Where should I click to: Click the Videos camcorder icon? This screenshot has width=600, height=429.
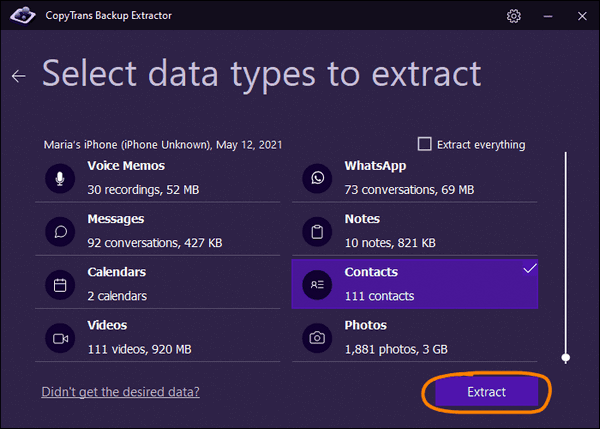(x=60, y=338)
